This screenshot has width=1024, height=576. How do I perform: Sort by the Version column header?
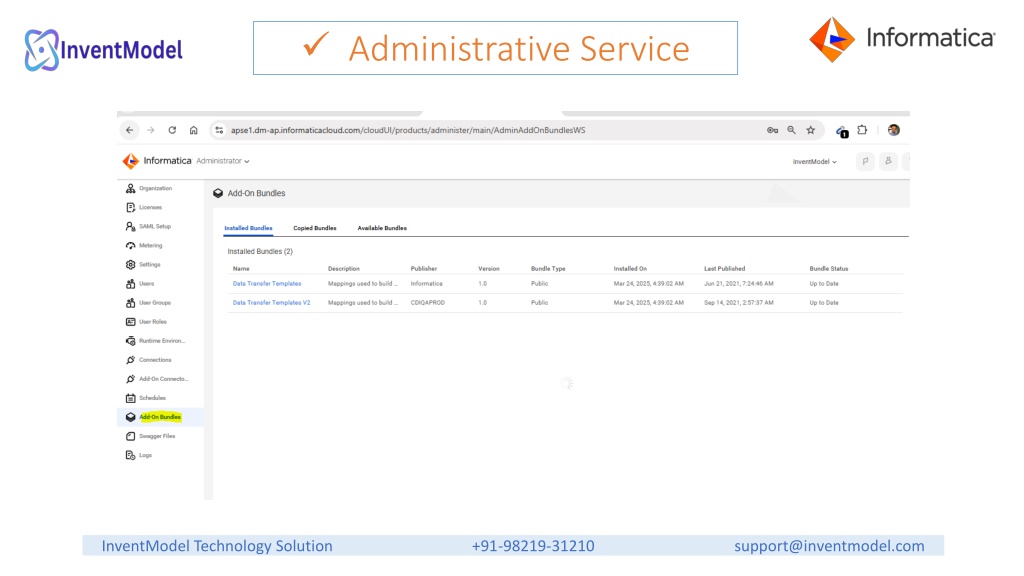(488, 268)
